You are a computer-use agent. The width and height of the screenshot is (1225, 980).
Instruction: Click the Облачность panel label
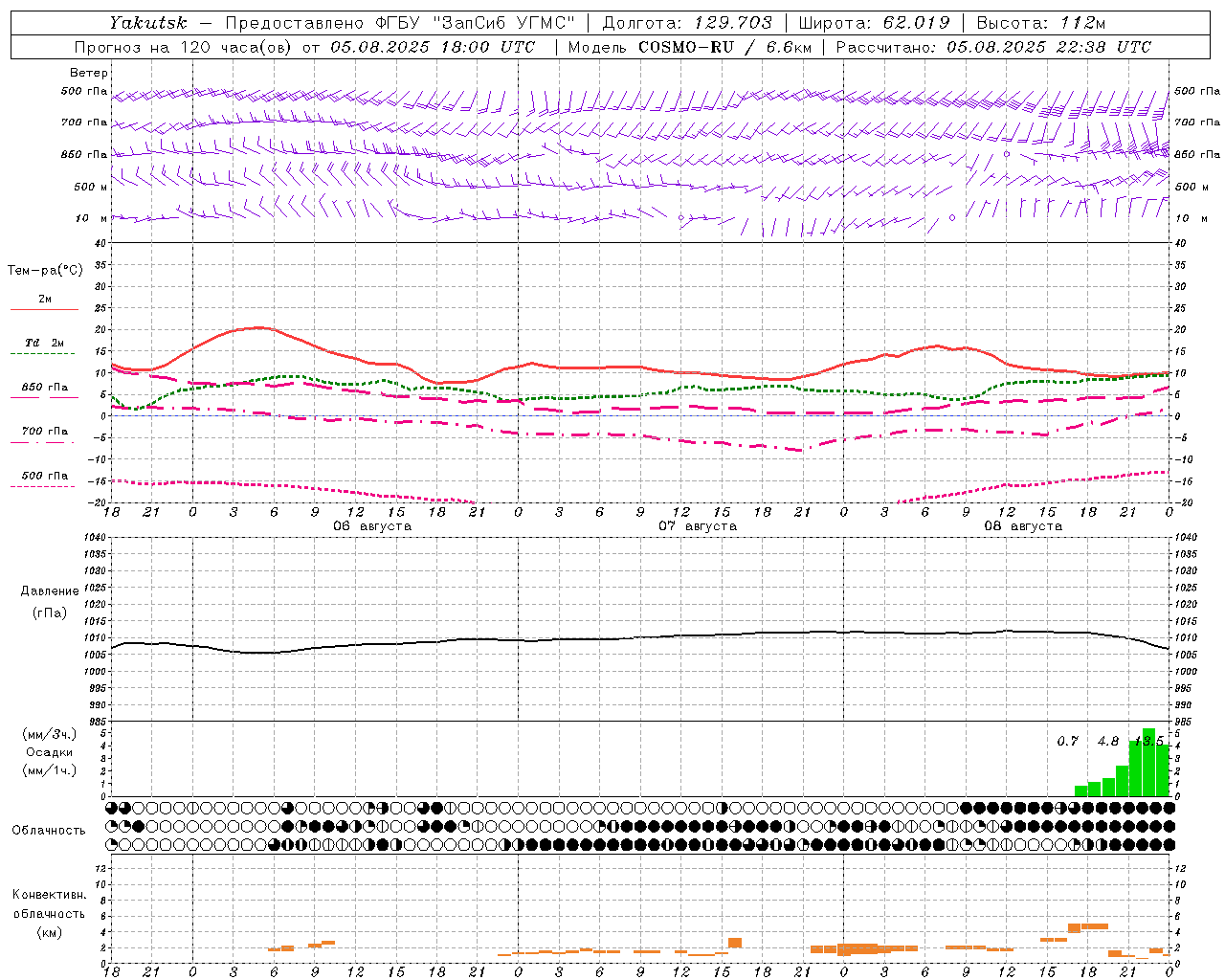[49, 831]
